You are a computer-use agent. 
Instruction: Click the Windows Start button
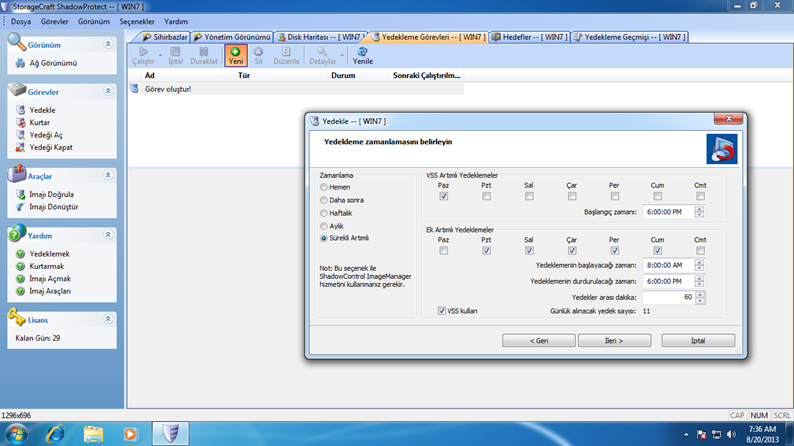[16, 434]
